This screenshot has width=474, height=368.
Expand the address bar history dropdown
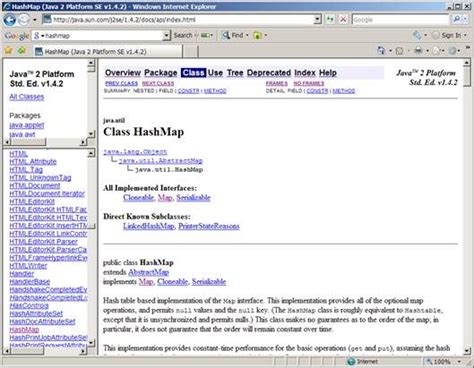(x=318, y=20)
